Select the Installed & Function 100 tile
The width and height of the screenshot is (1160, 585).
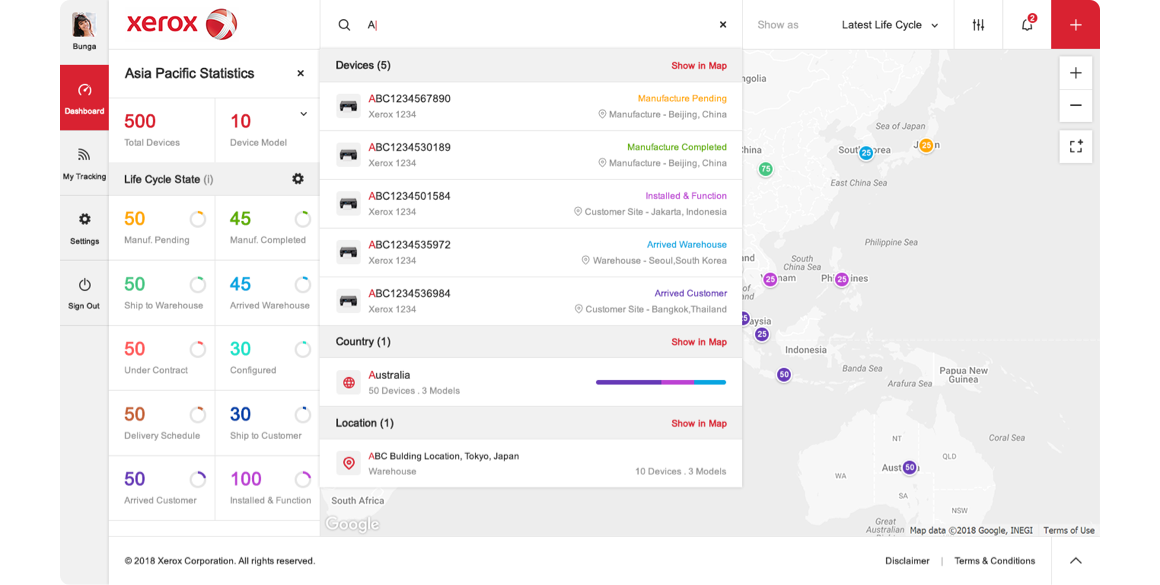point(267,488)
